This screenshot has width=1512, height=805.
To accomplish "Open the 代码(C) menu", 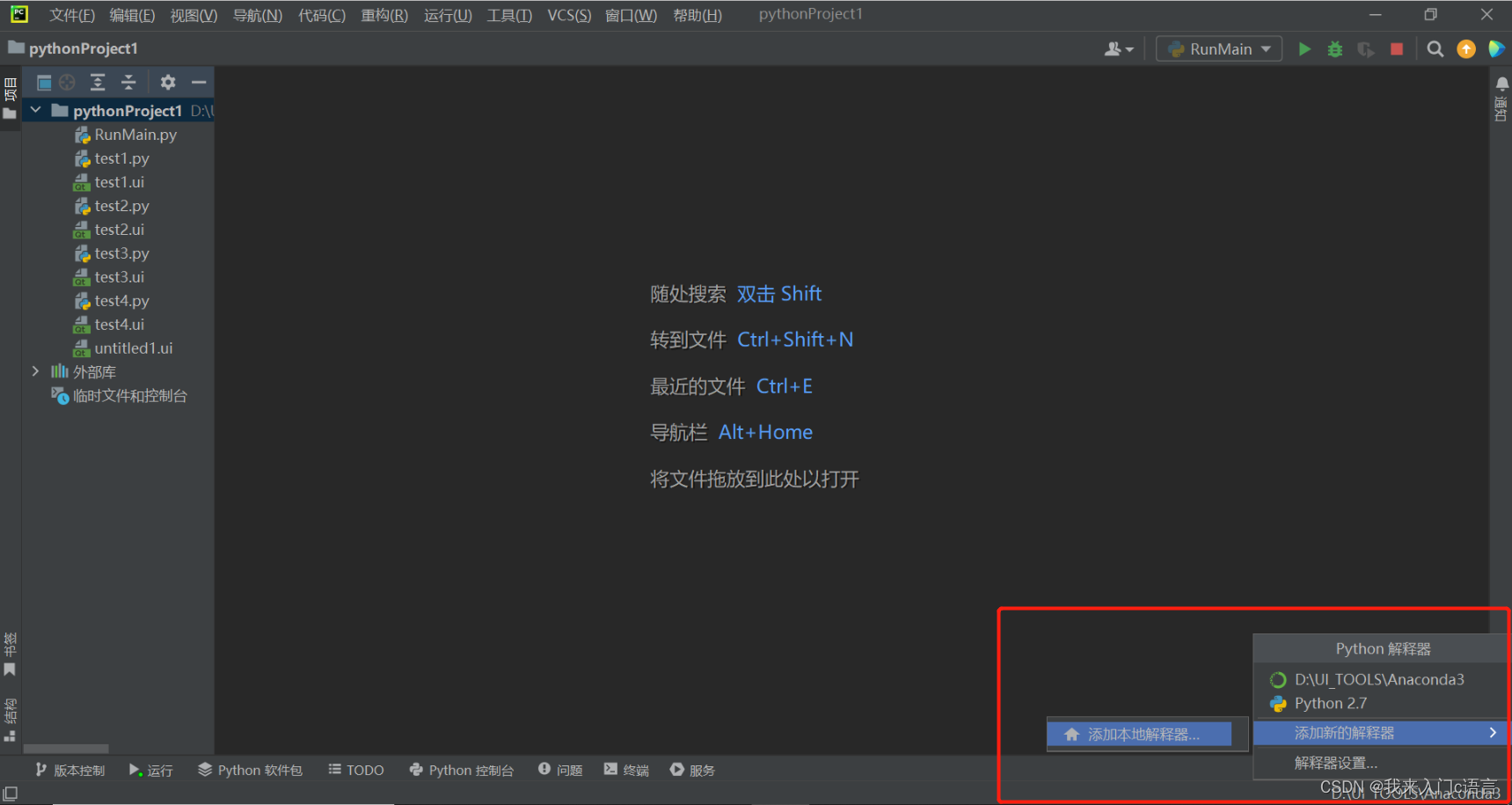I will [322, 15].
